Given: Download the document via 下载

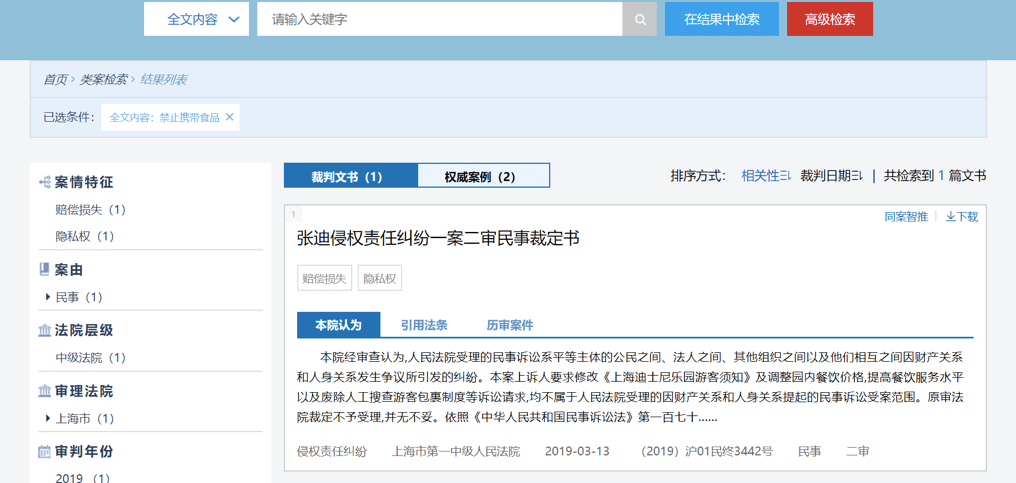Looking at the screenshot, I should pos(962,217).
